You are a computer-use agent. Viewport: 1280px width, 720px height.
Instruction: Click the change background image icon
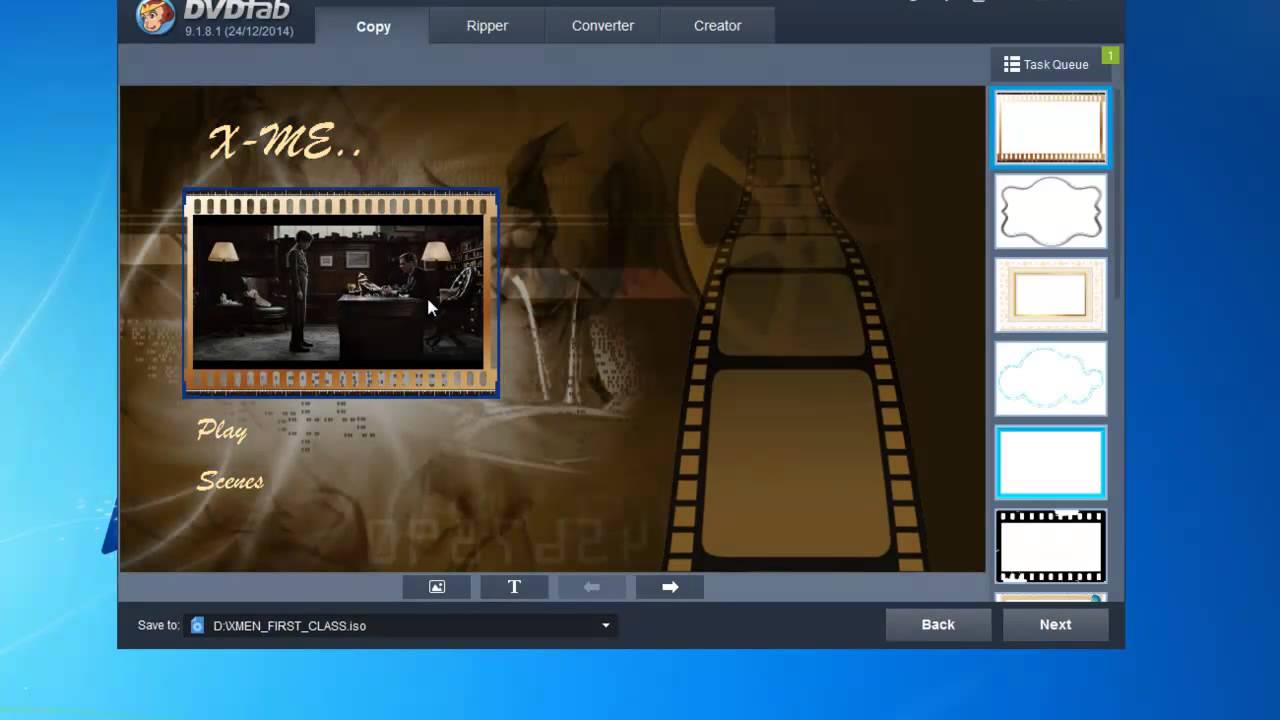coord(437,587)
